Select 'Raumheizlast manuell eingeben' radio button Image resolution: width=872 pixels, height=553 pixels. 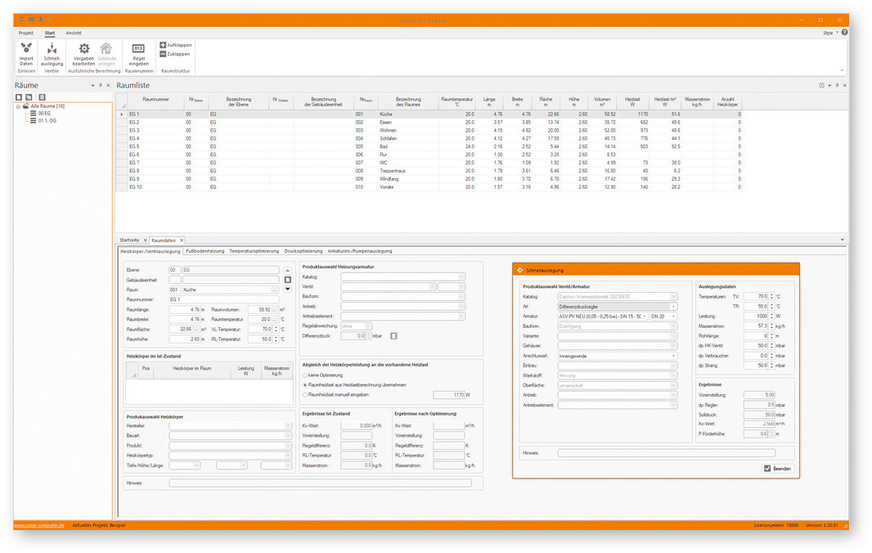[304, 394]
